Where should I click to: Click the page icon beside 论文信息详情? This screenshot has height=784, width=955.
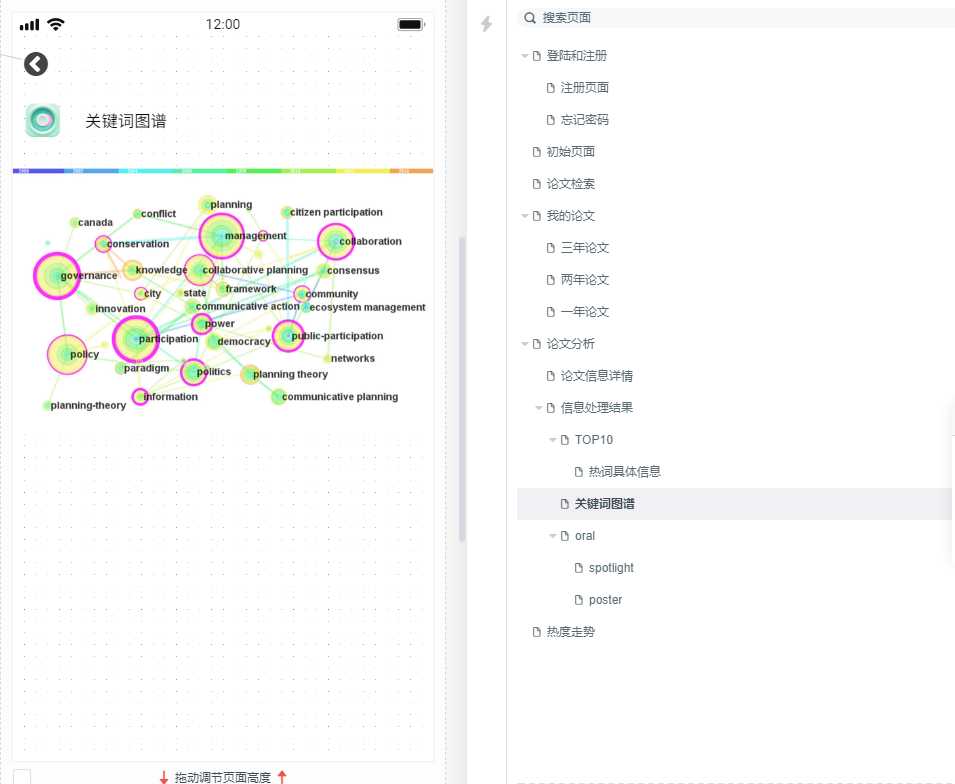pos(551,376)
